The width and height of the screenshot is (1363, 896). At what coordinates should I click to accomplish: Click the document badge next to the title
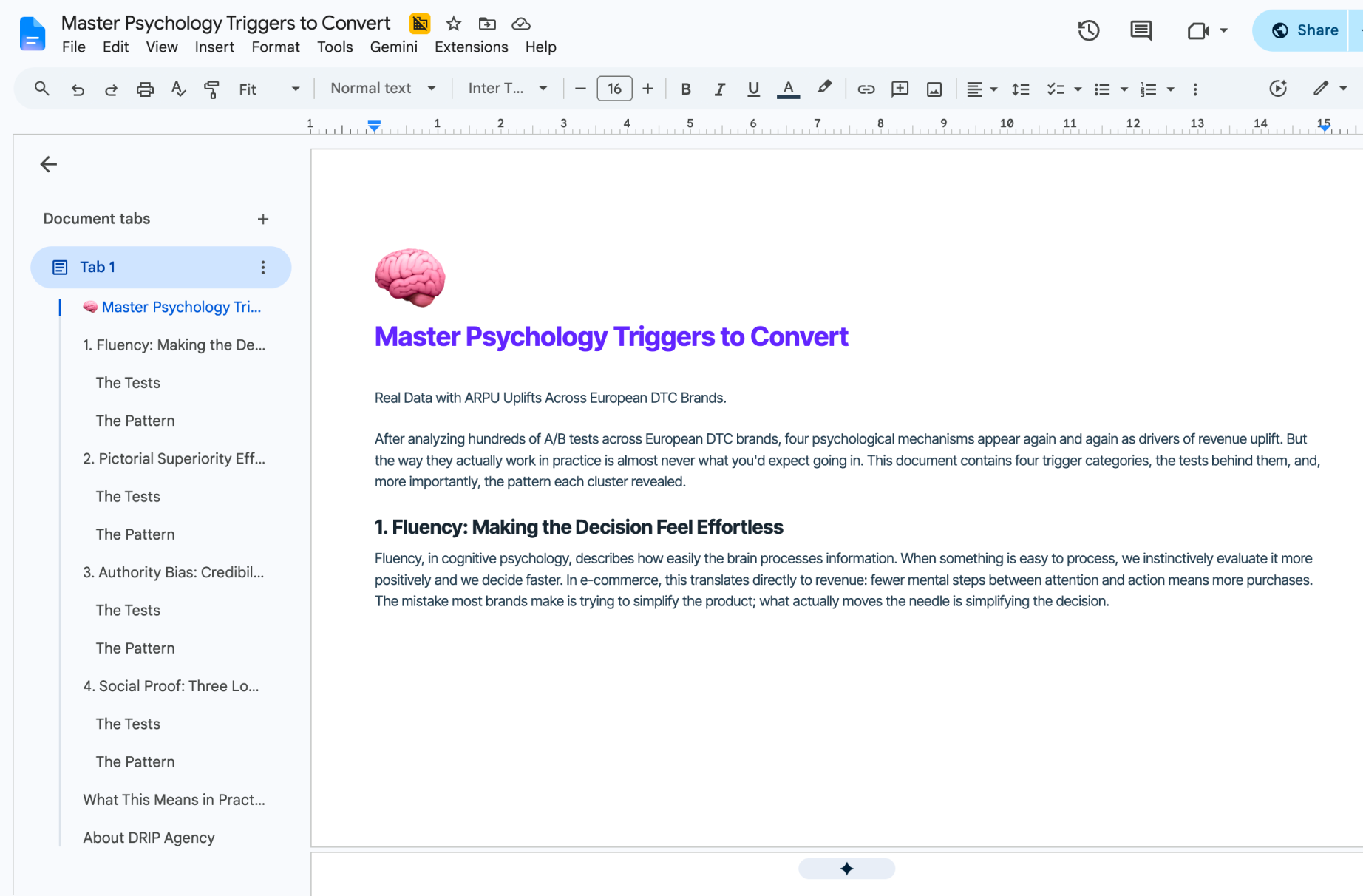pyautogui.click(x=420, y=24)
